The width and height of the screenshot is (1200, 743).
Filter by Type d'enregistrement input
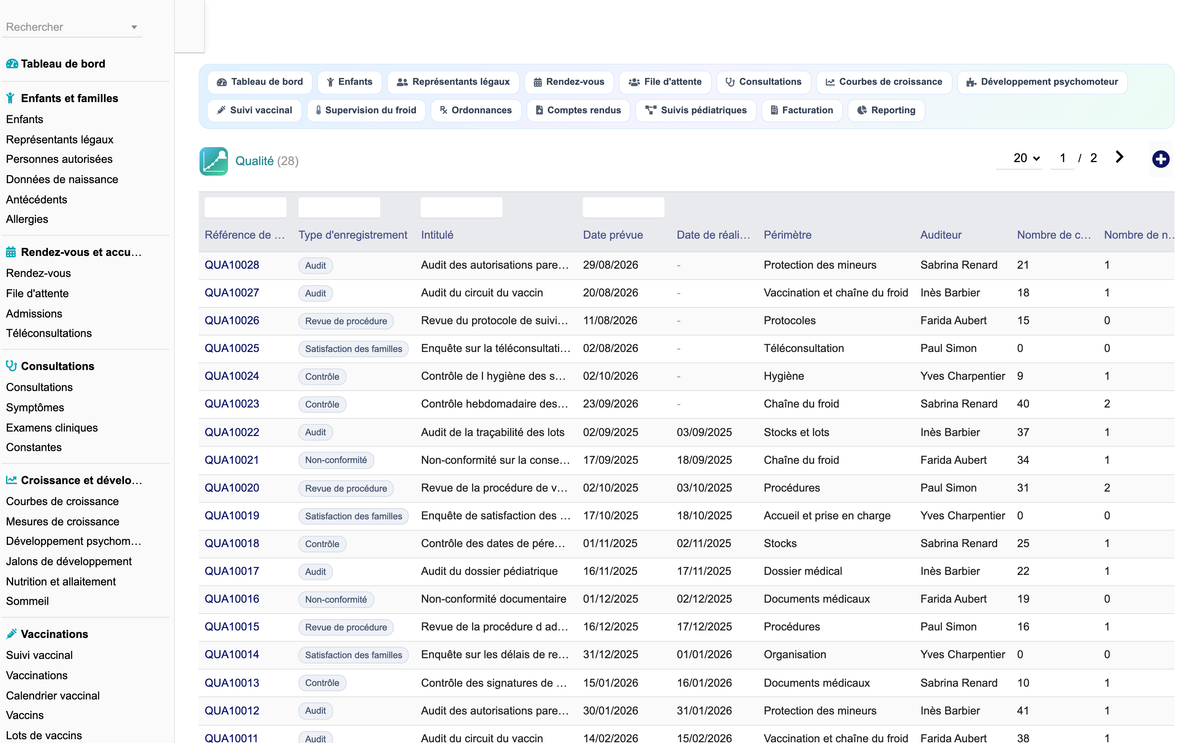pos(339,207)
